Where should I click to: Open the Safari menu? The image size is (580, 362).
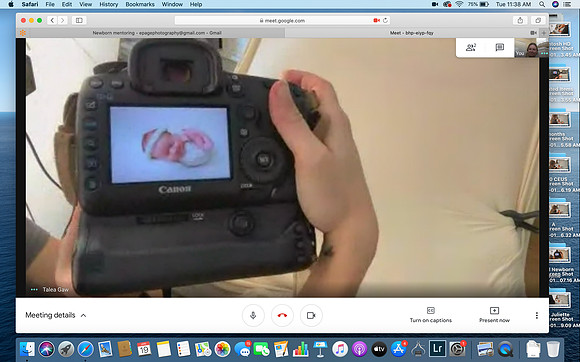coord(30,4)
